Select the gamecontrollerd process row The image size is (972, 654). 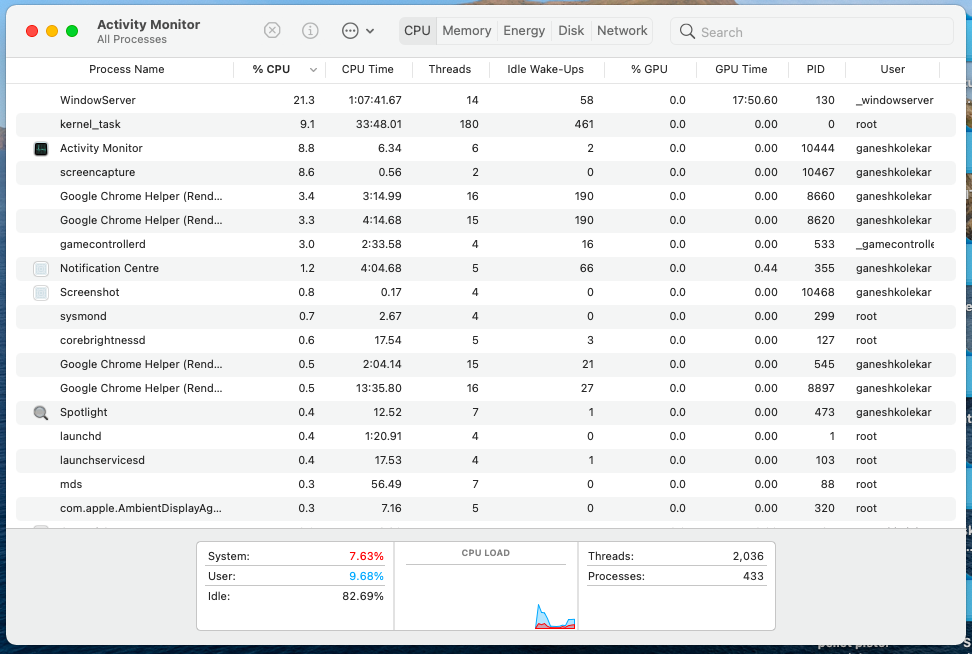point(485,244)
